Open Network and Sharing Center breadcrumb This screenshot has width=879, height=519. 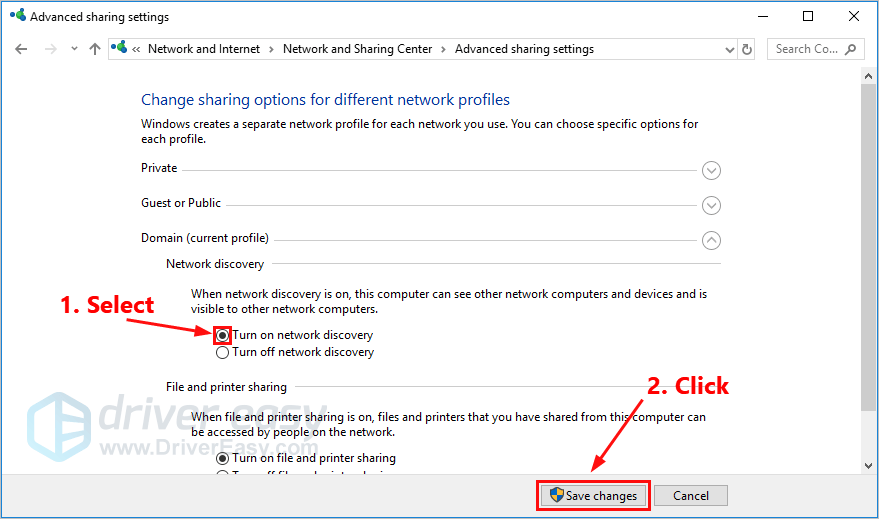[x=358, y=49]
